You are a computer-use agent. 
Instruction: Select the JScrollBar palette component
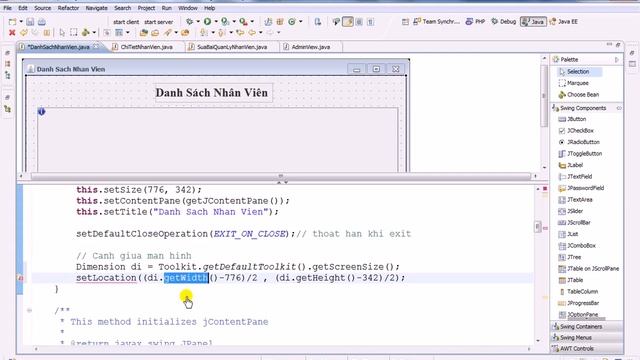(x=574, y=223)
